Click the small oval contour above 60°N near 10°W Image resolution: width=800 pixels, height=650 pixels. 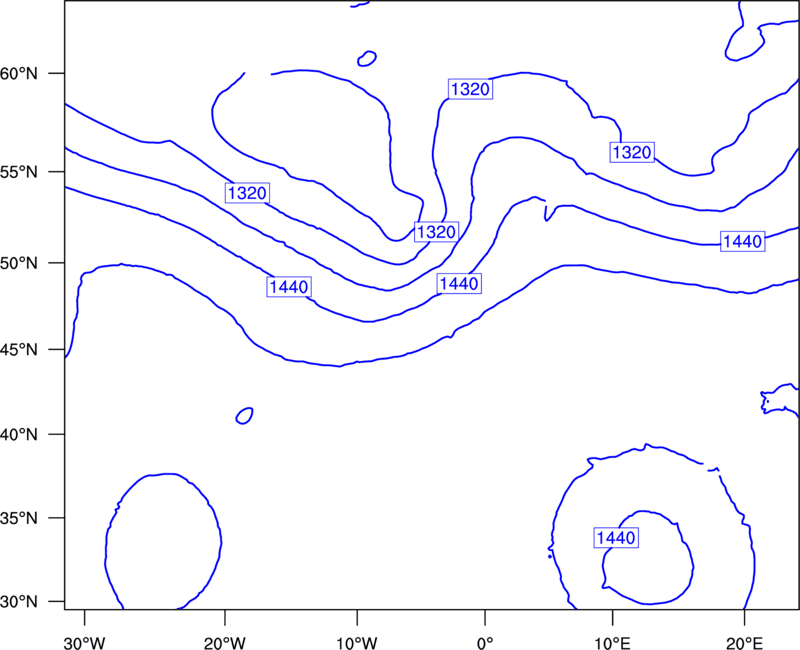click(x=367, y=59)
